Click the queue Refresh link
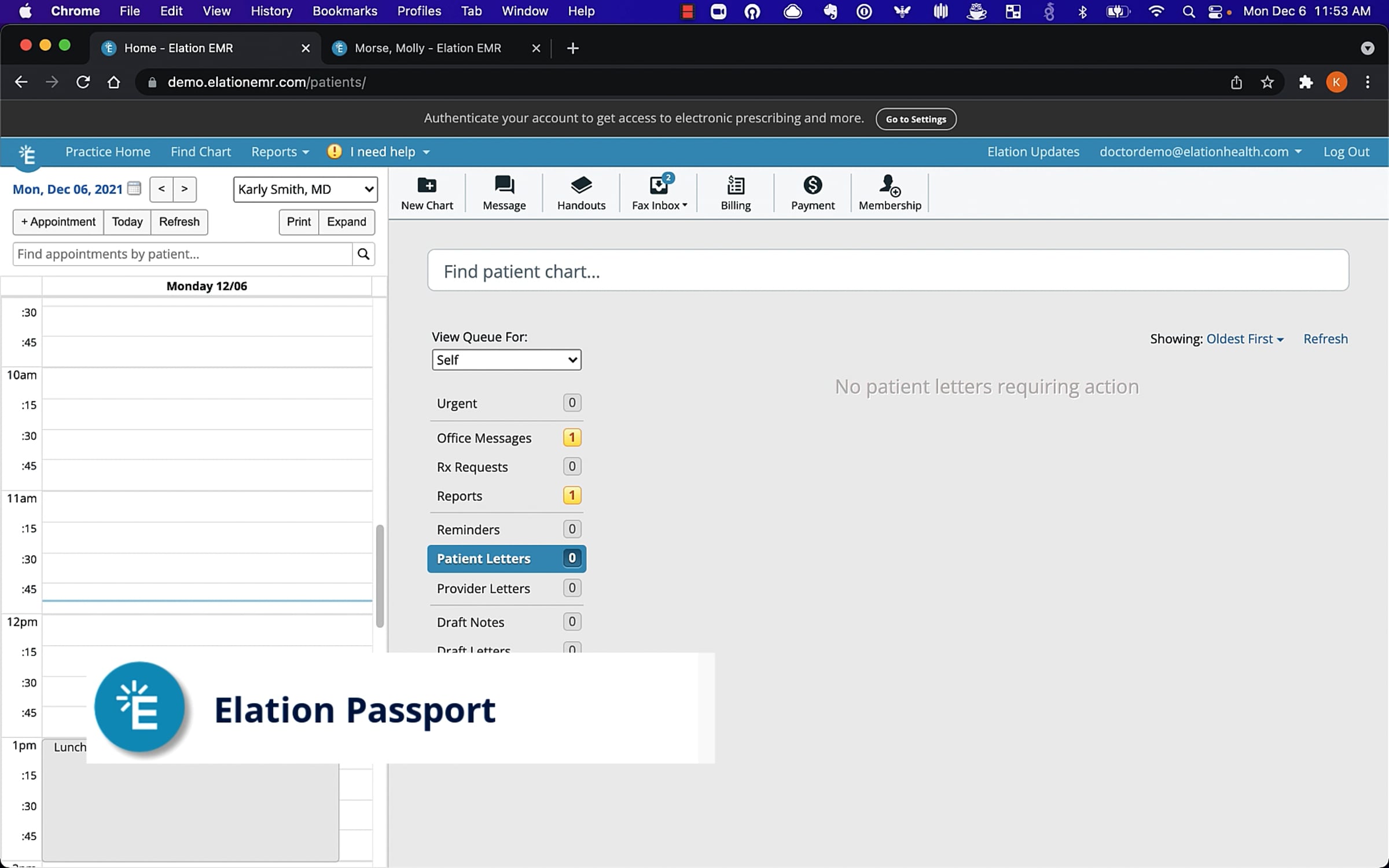The height and width of the screenshot is (868, 1389). tap(1325, 339)
